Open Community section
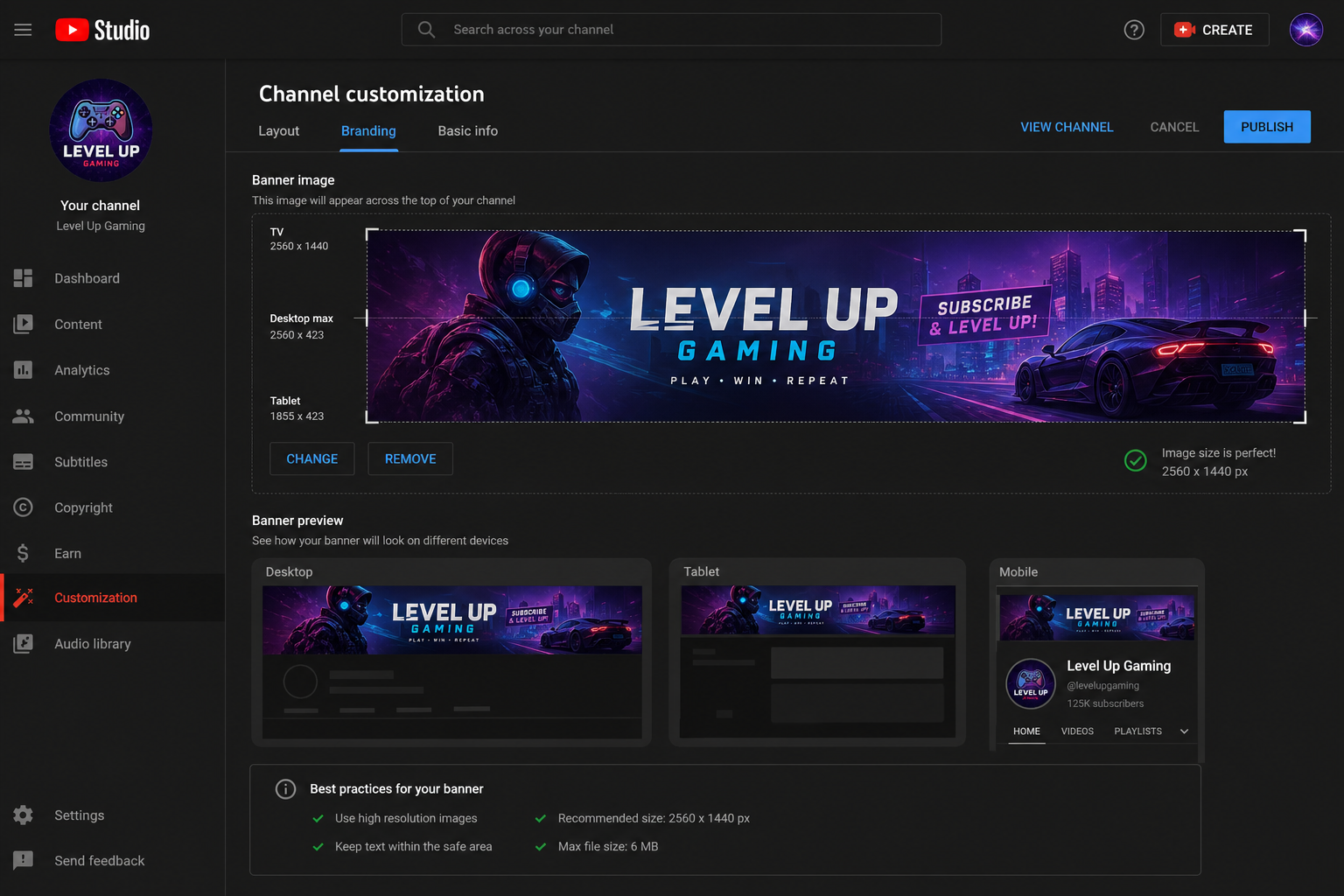Image resolution: width=1344 pixels, height=896 pixels. (112, 416)
